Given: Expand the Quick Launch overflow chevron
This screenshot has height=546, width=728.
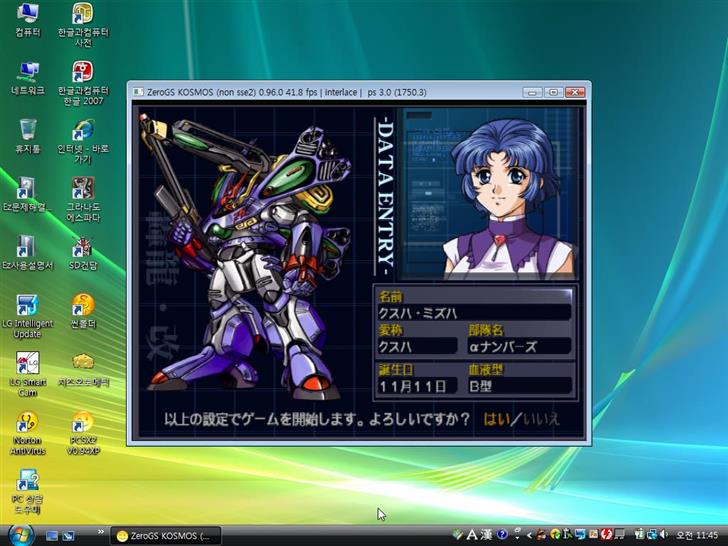Looking at the screenshot, I should click(x=100, y=532).
